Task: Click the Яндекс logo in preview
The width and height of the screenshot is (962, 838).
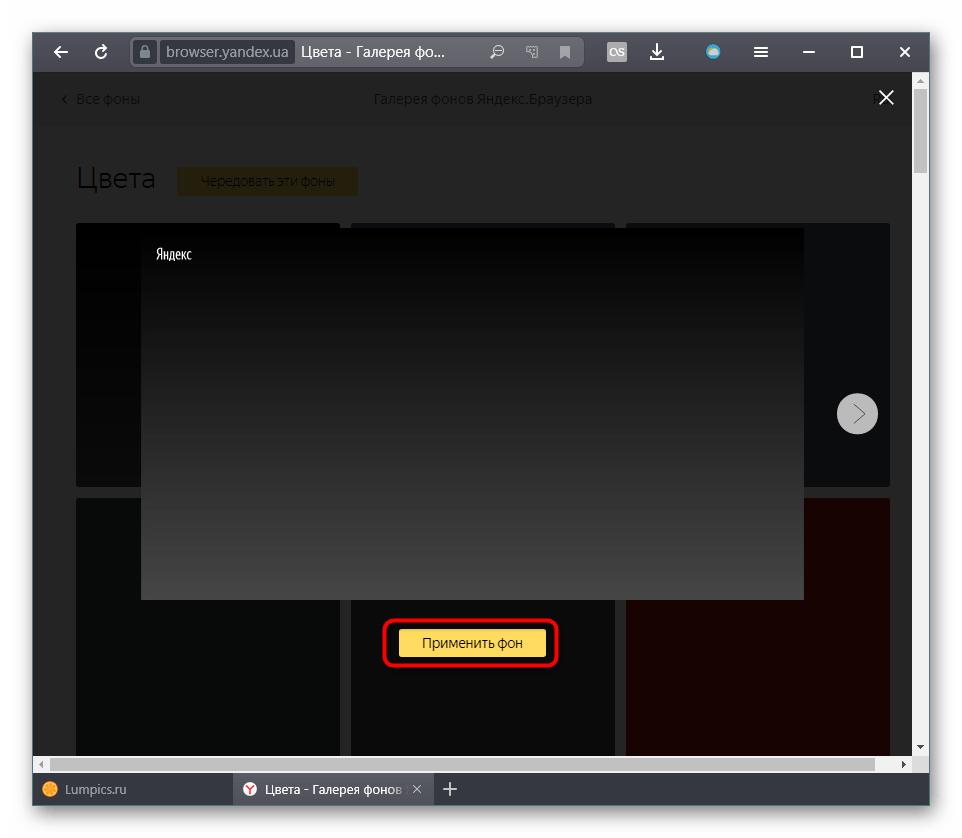Action: tap(174, 255)
